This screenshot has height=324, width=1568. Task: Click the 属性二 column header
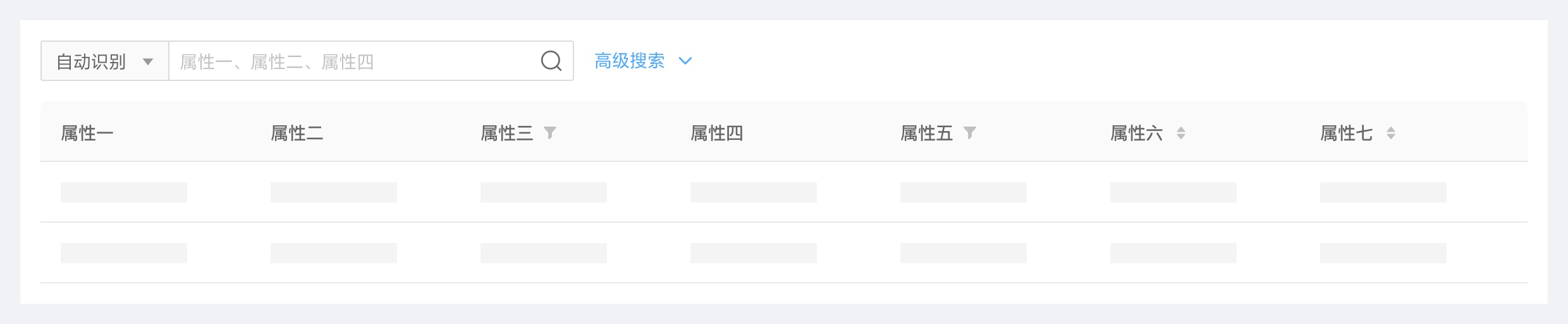(x=297, y=133)
